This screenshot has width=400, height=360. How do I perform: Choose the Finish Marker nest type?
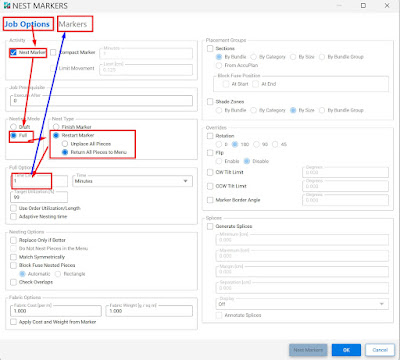tap(56, 127)
